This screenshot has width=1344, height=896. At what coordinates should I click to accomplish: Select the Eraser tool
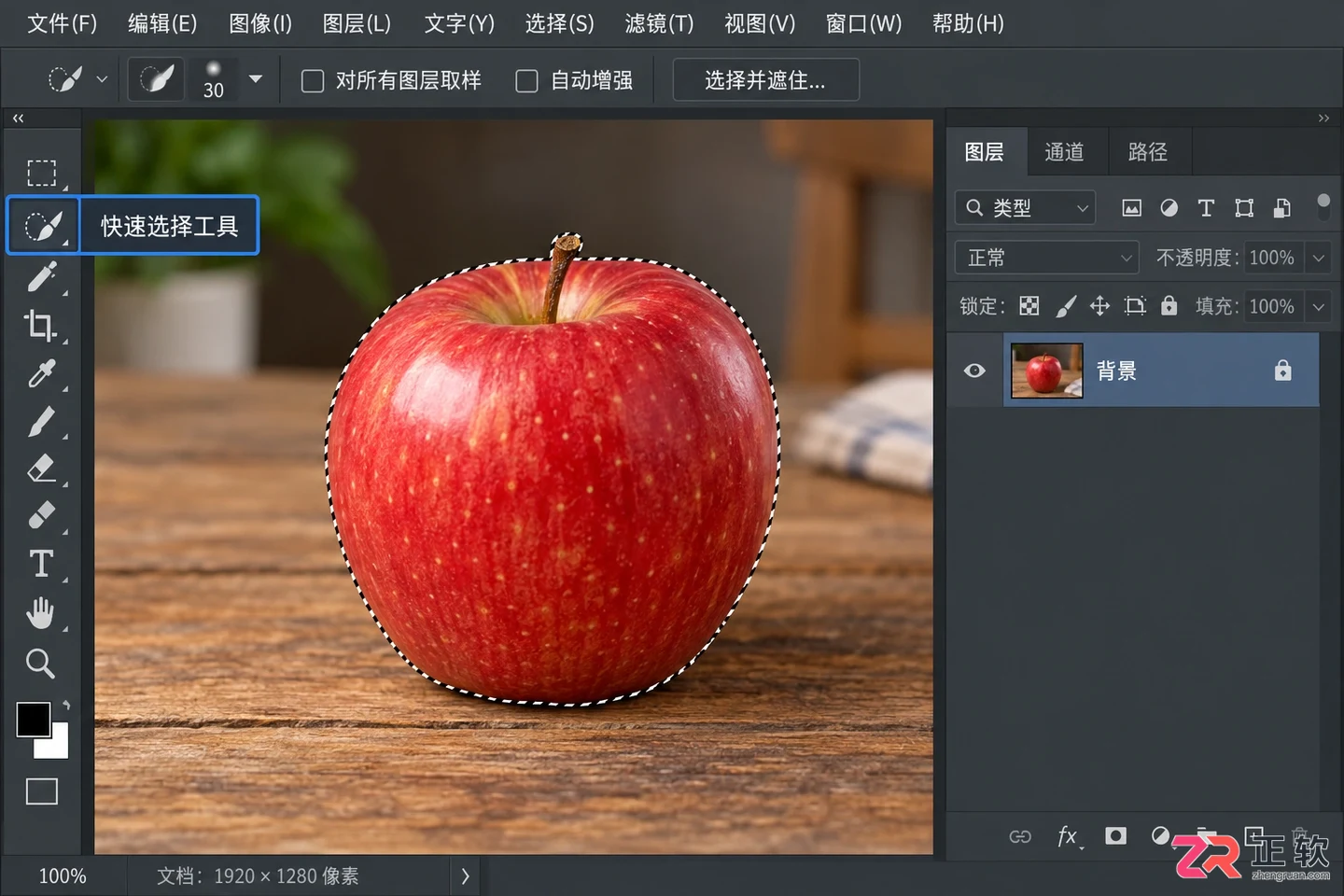[x=41, y=468]
